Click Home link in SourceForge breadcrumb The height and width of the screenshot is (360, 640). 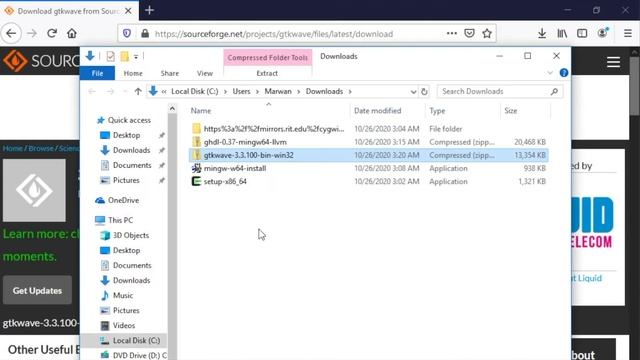coord(13,148)
